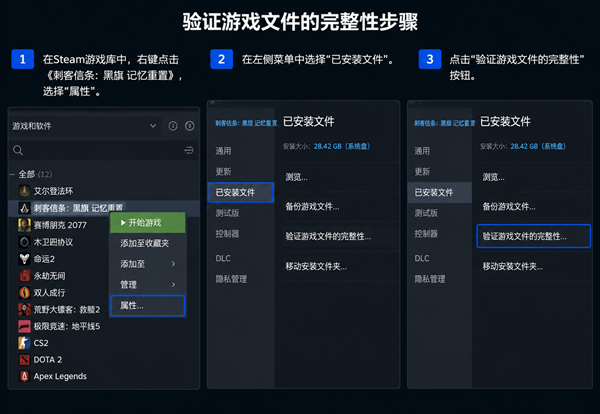Click the 艾尔登法环 game icon
Viewport: 600px width, 414px height.
point(24,191)
